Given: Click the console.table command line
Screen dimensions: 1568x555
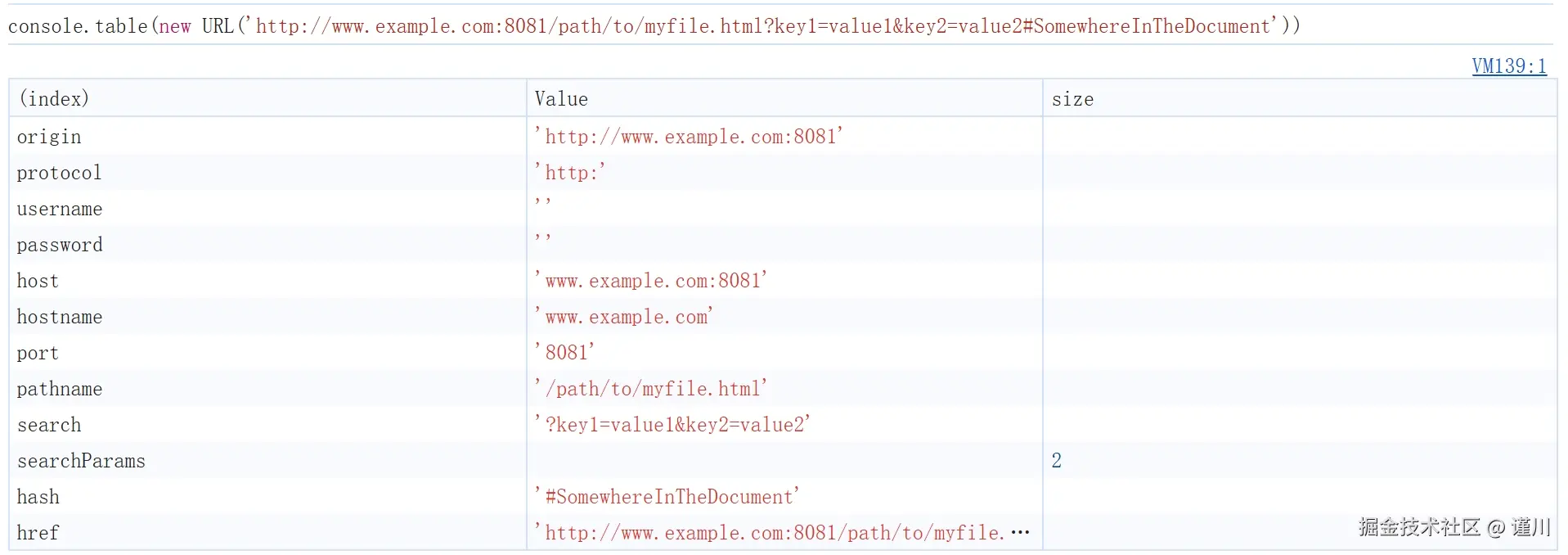Looking at the screenshot, I should point(654,25).
